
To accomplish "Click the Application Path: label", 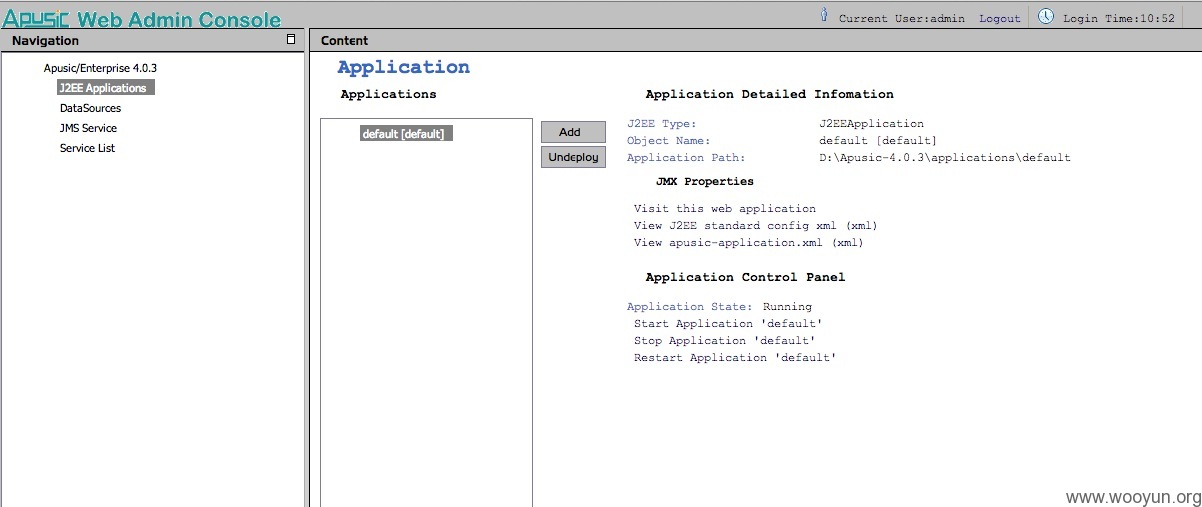I will pyautogui.click(x=687, y=158).
